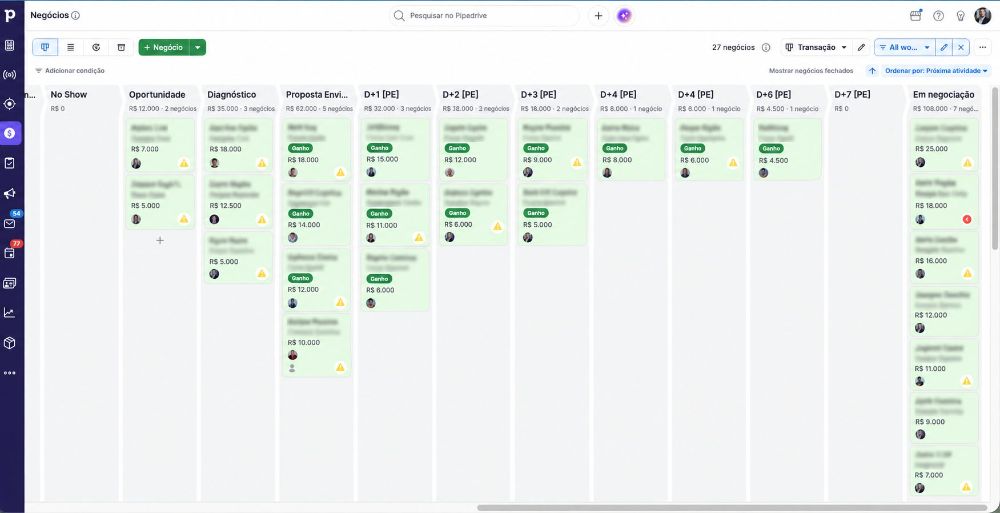Click warning icon on R$ 6.000 D+2 deal
The height and width of the screenshot is (513, 1000).
click(x=497, y=227)
